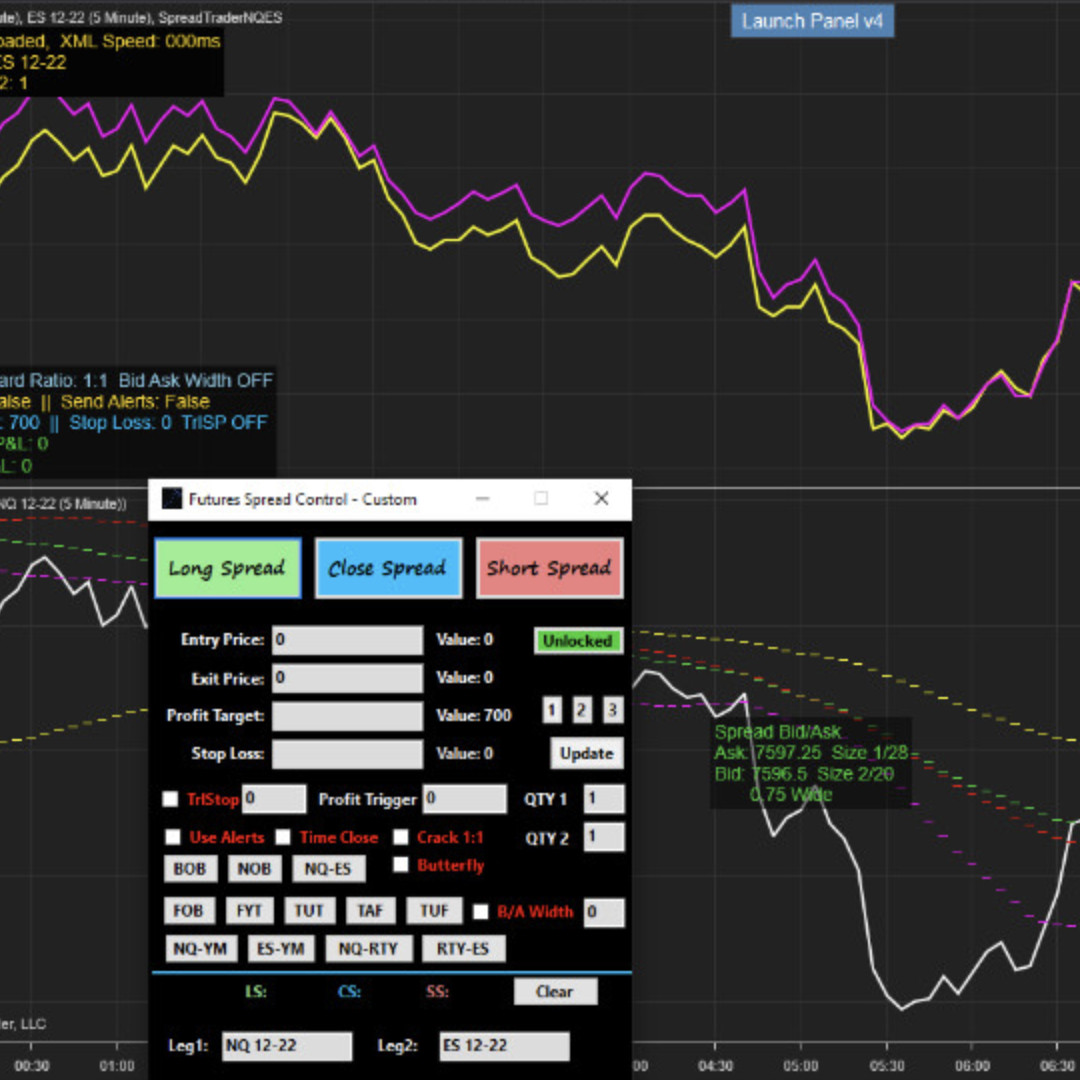
Task: Select the NQ-ES spread preset
Action: pos(328,869)
